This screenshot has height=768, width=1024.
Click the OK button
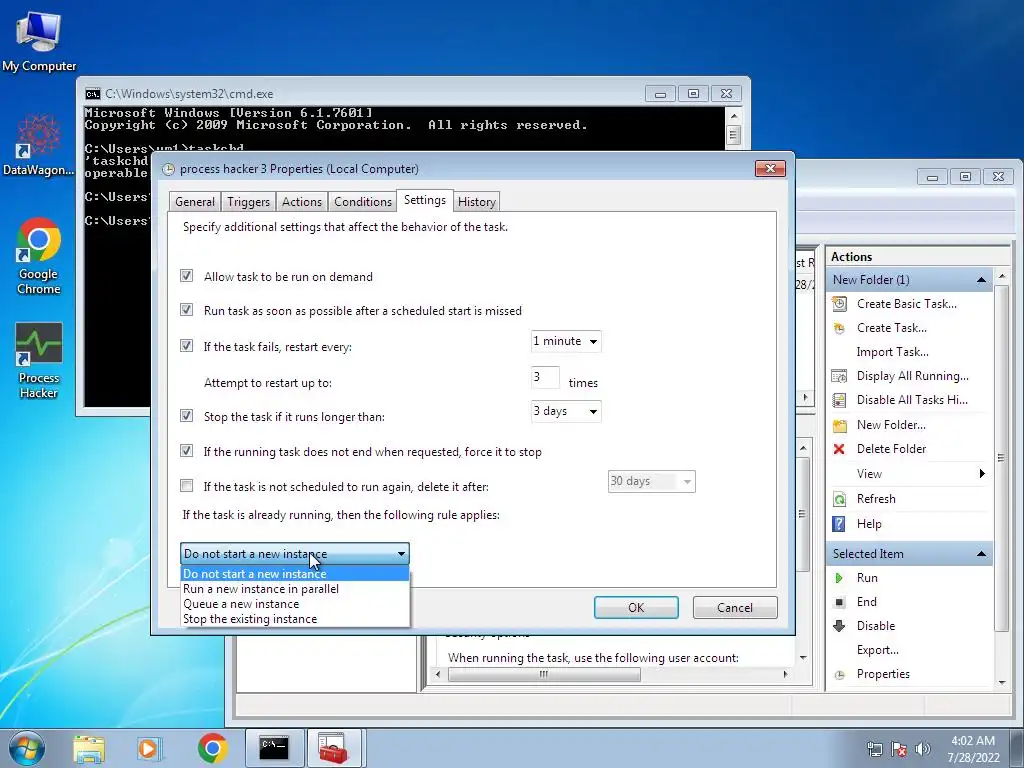(636, 607)
